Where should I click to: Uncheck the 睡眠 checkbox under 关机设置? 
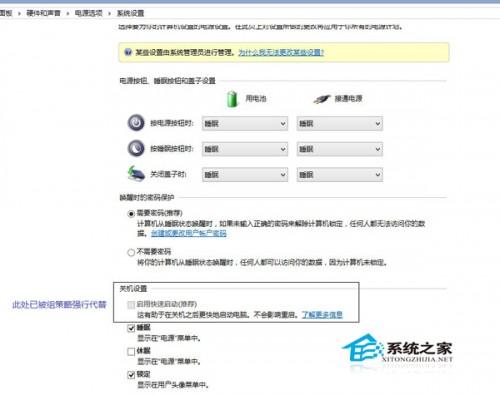tap(131, 328)
